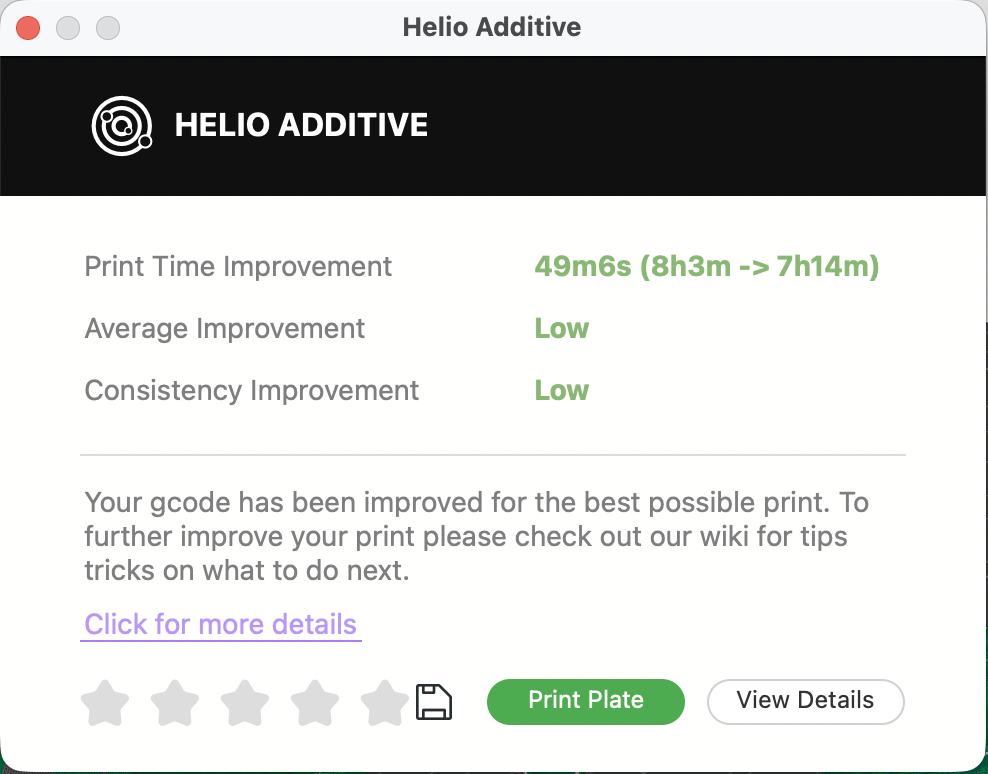This screenshot has width=988, height=774.
Task: Select the middle star to rate average
Action: (x=245, y=702)
